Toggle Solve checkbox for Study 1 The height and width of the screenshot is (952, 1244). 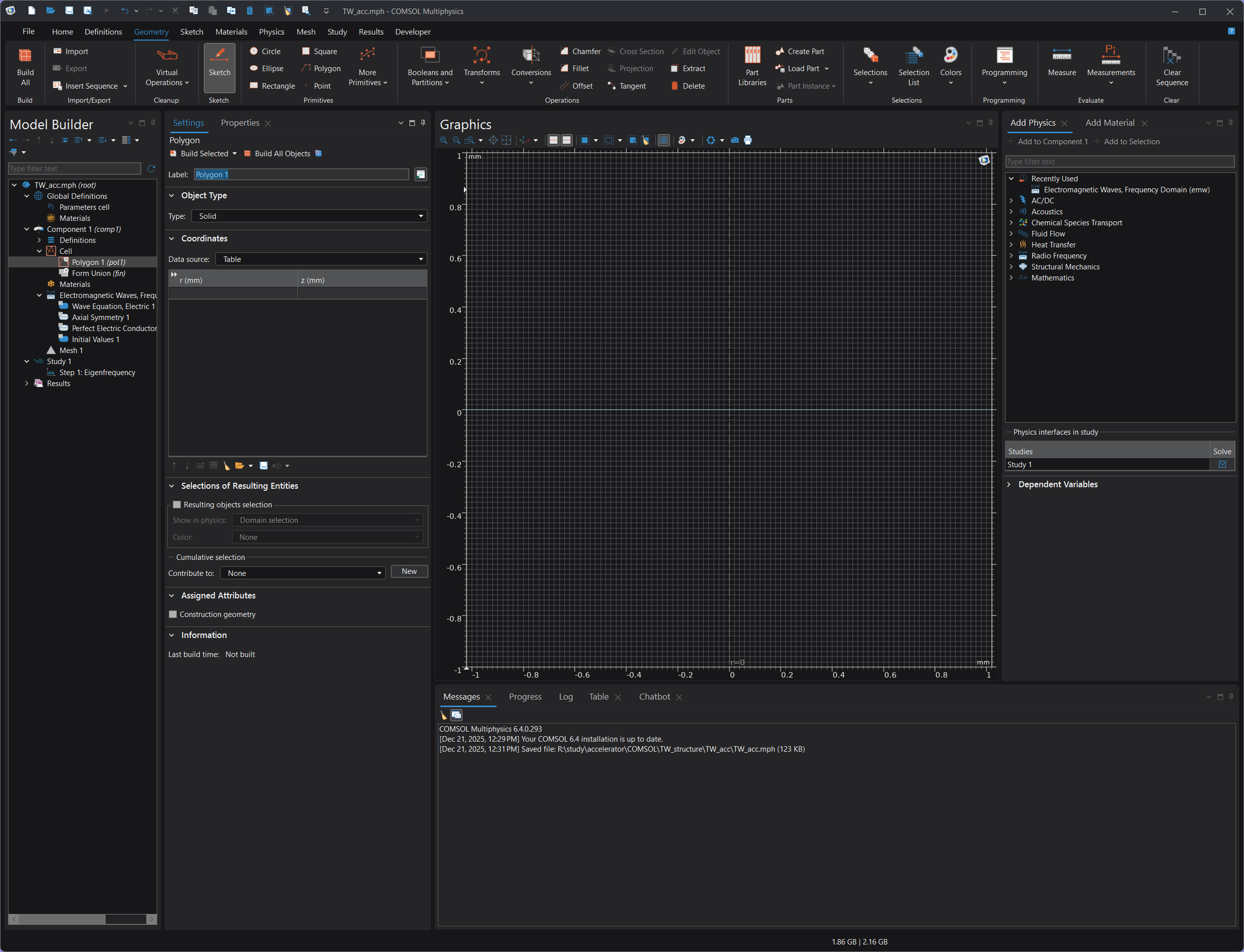point(1222,464)
